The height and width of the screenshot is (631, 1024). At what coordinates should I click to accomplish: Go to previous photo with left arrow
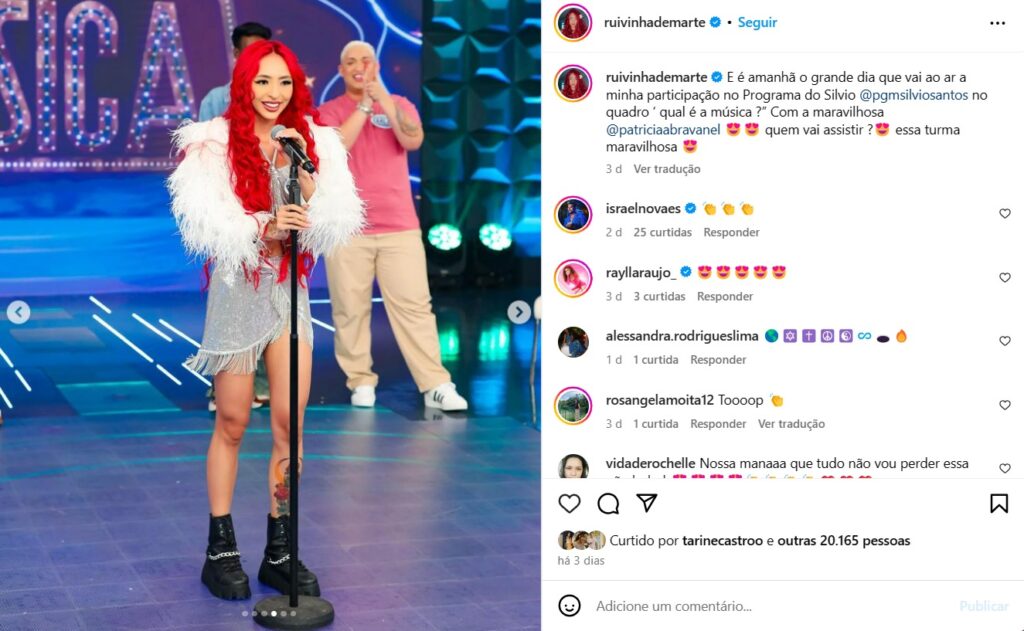point(18,312)
